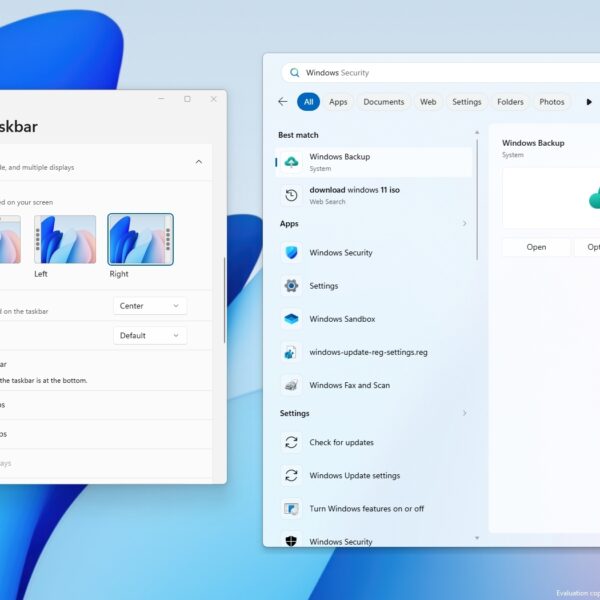Open the Center alignment dropdown
This screenshot has width=600, height=600.
pyautogui.click(x=150, y=306)
